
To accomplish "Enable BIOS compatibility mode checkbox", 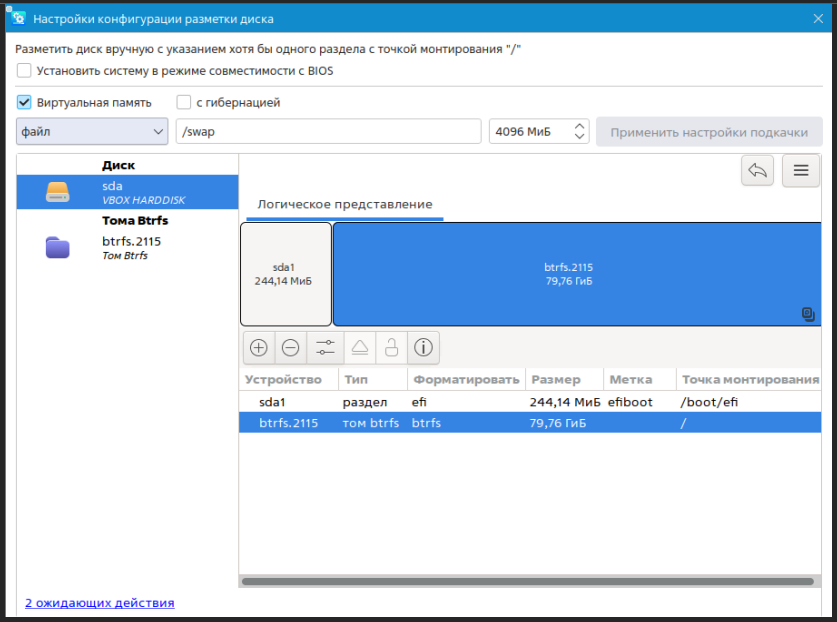I will 24,71.
